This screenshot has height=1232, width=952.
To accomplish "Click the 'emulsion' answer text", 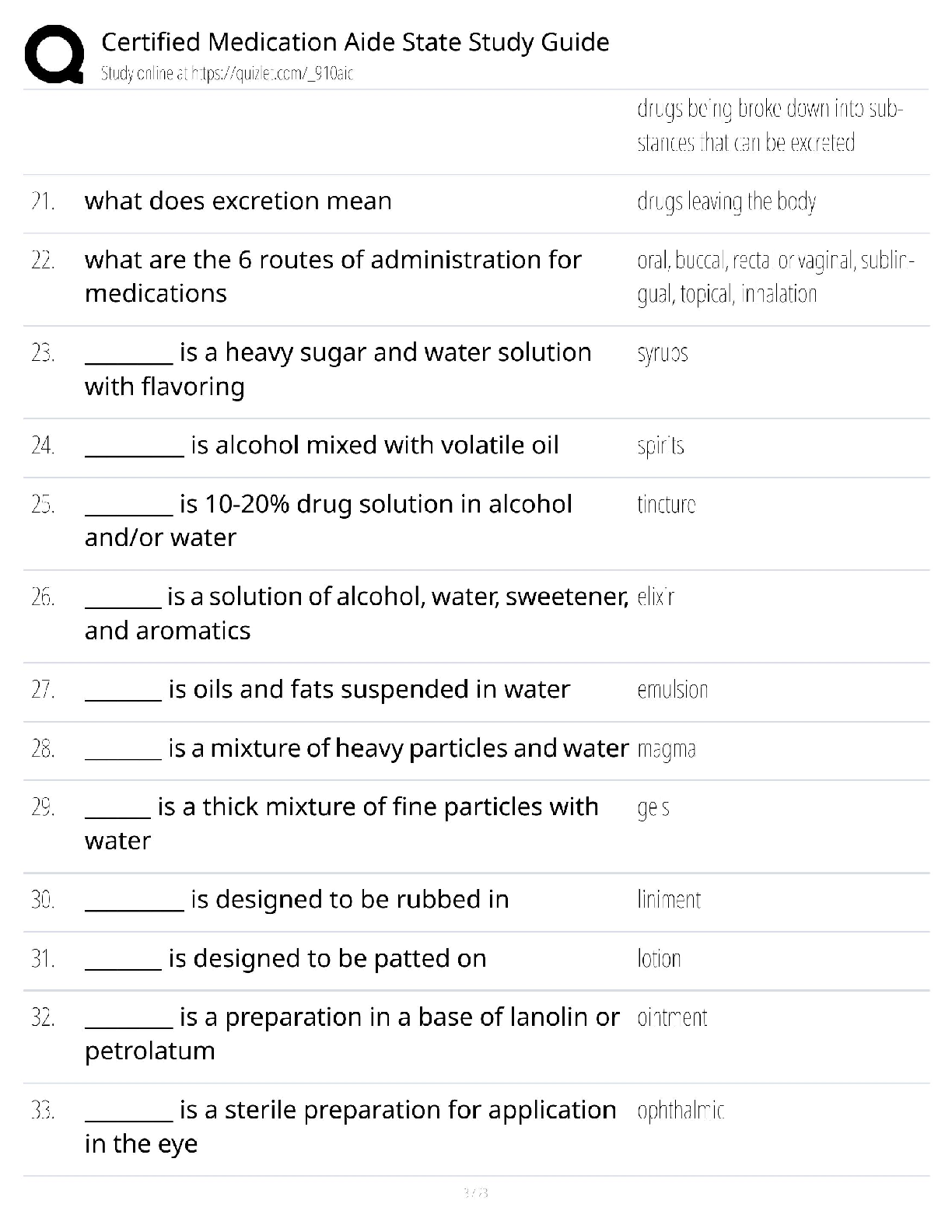I will (x=673, y=690).
